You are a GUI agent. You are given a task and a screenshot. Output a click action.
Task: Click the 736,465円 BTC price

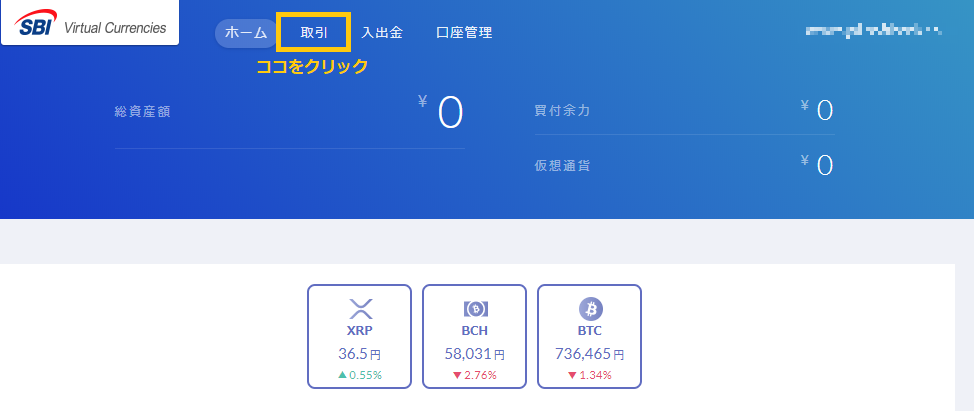pos(589,355)
